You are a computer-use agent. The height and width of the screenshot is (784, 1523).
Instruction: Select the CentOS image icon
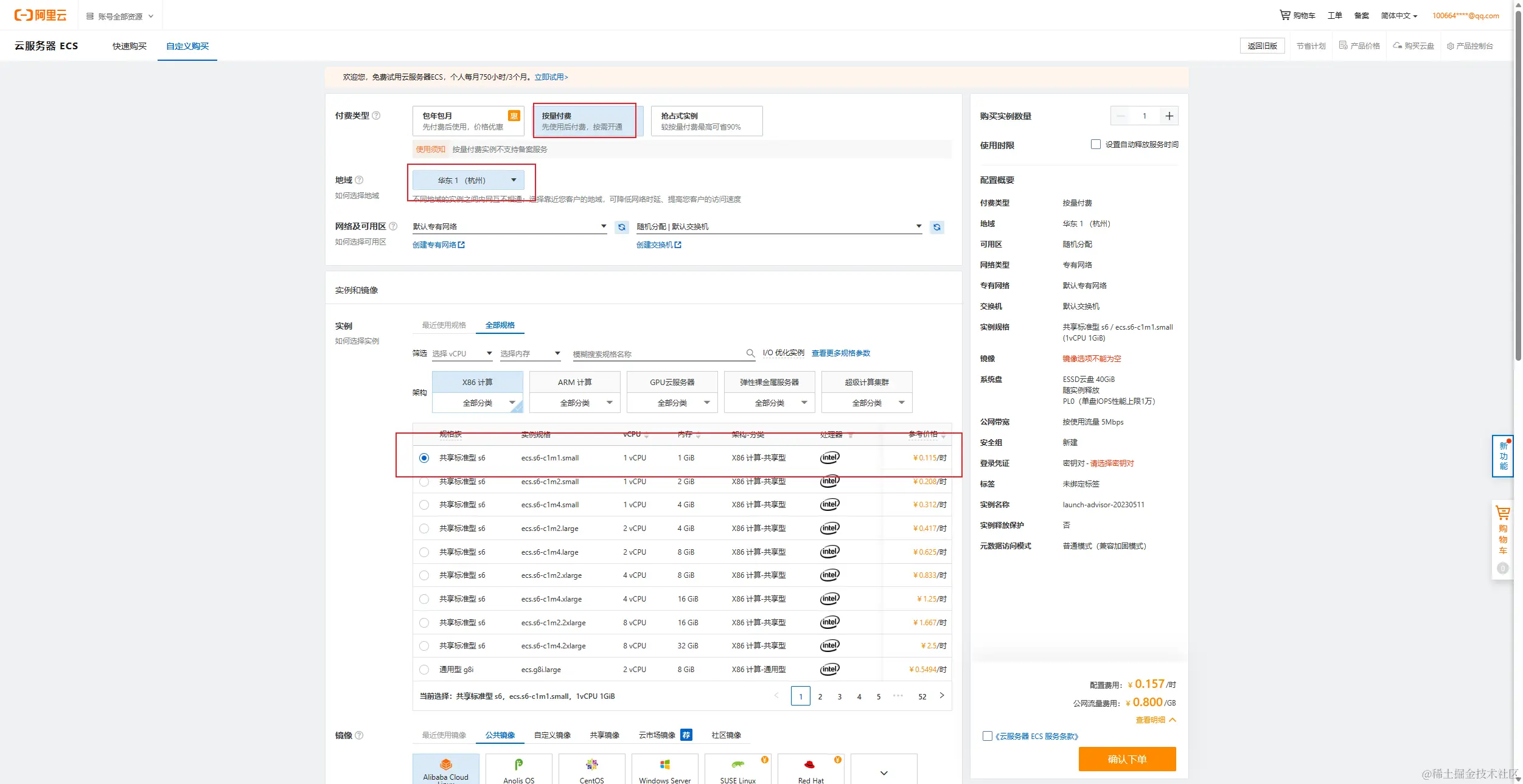click(591, 765)
